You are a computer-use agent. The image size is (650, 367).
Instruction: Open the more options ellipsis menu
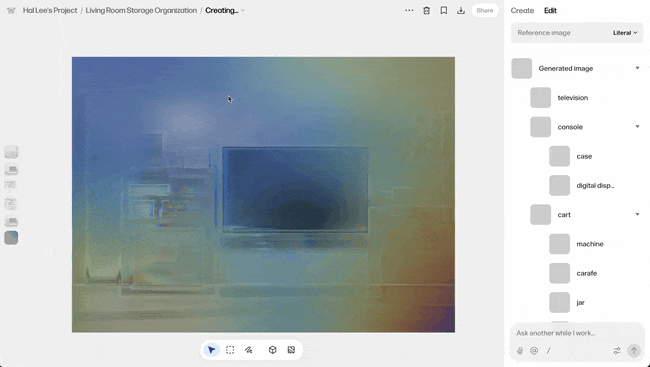click(x=409, y=10)
